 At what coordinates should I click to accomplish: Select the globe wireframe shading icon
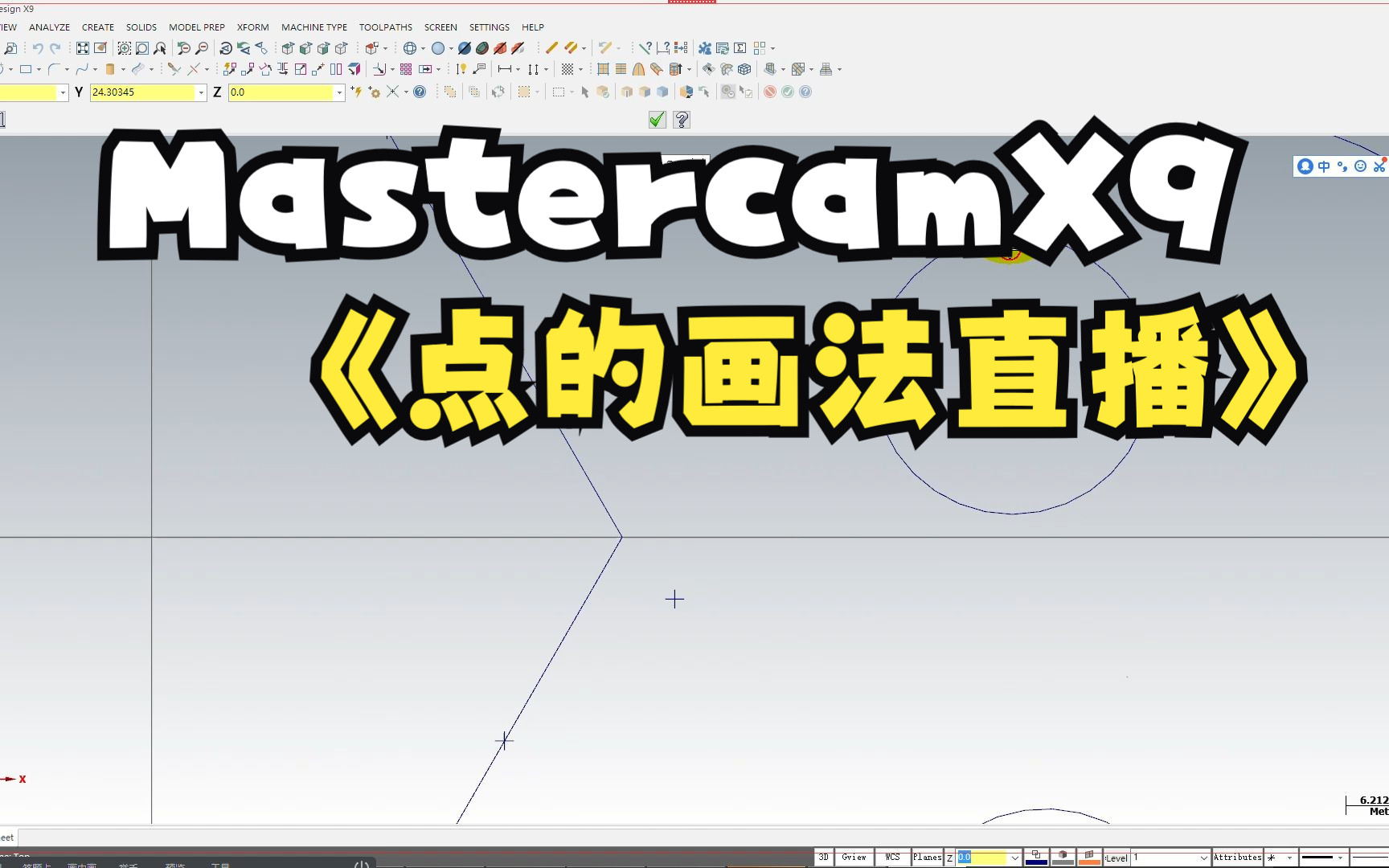(x=410, y=48)
